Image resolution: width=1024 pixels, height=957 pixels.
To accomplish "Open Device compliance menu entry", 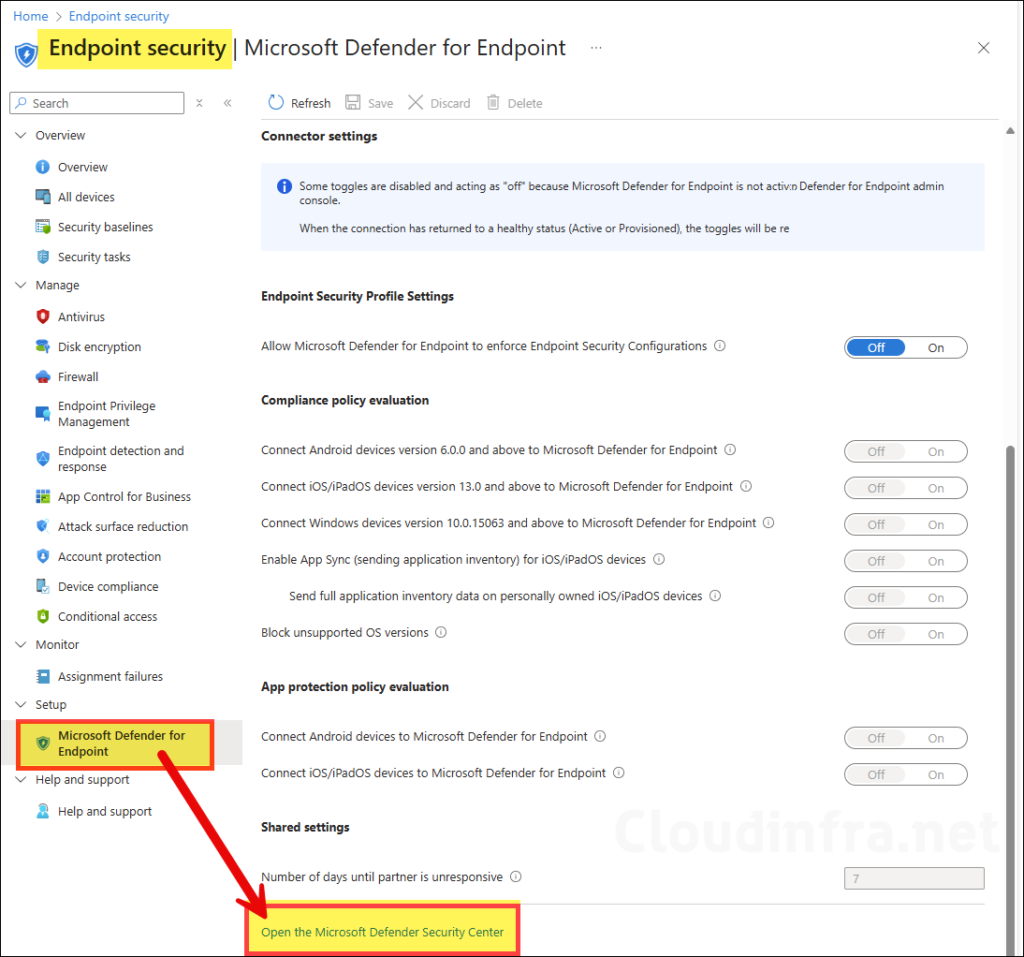I will [108, 587].
